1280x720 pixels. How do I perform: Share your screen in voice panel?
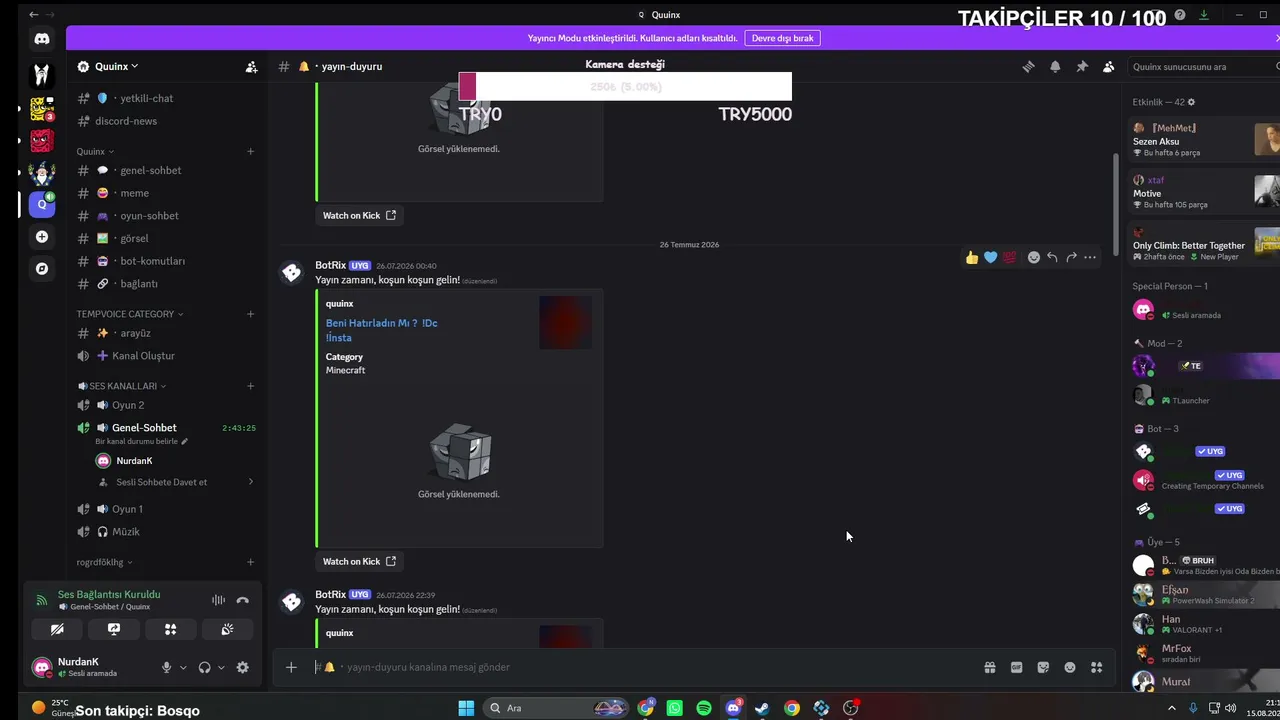click(114, 629)
